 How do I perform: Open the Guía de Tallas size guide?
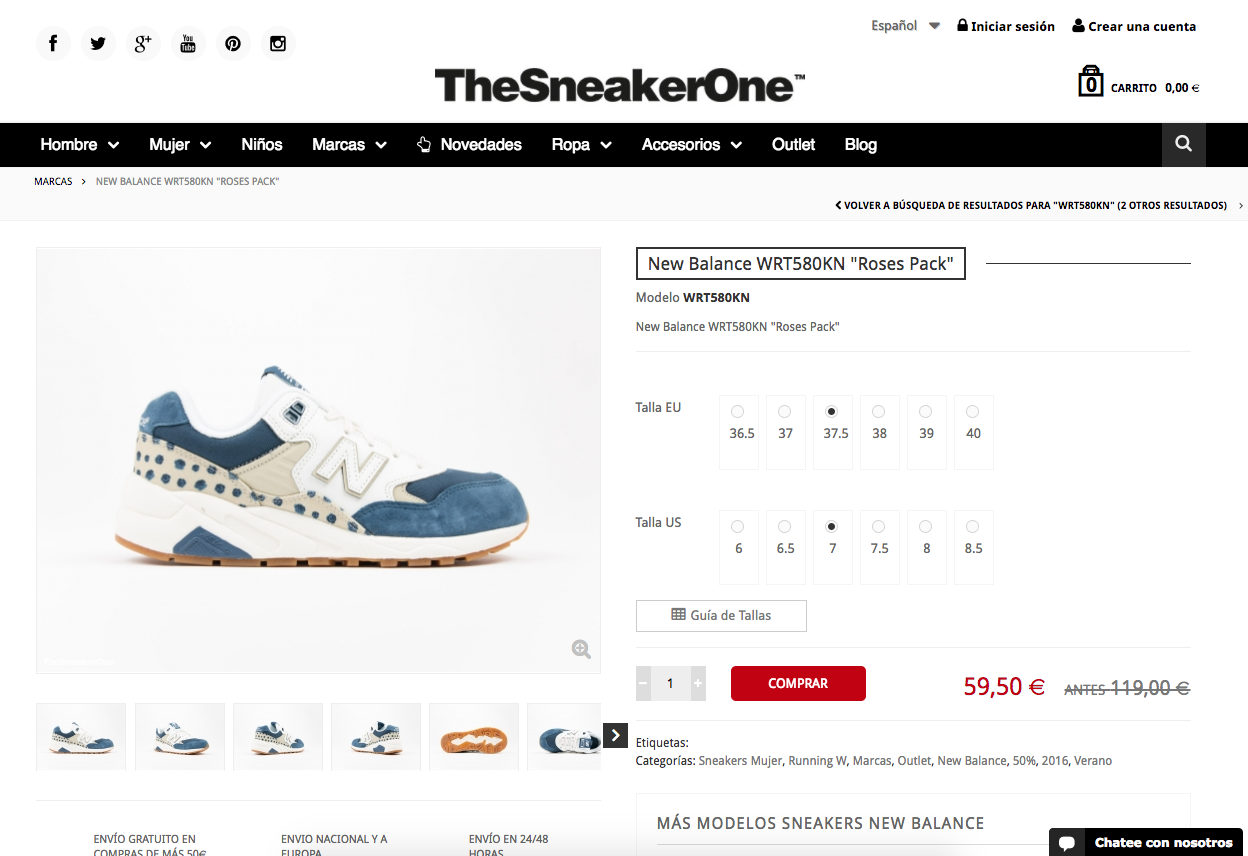(x=721, y=616)
